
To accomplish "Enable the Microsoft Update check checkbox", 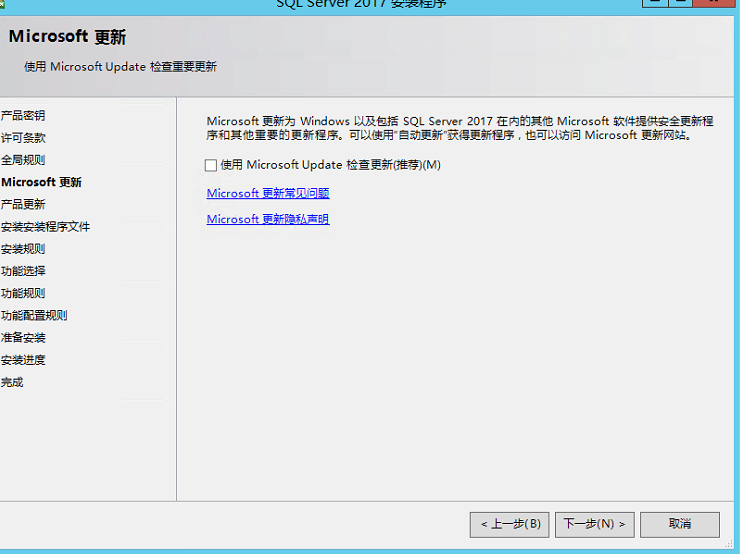I will click(x=211, y=165).
